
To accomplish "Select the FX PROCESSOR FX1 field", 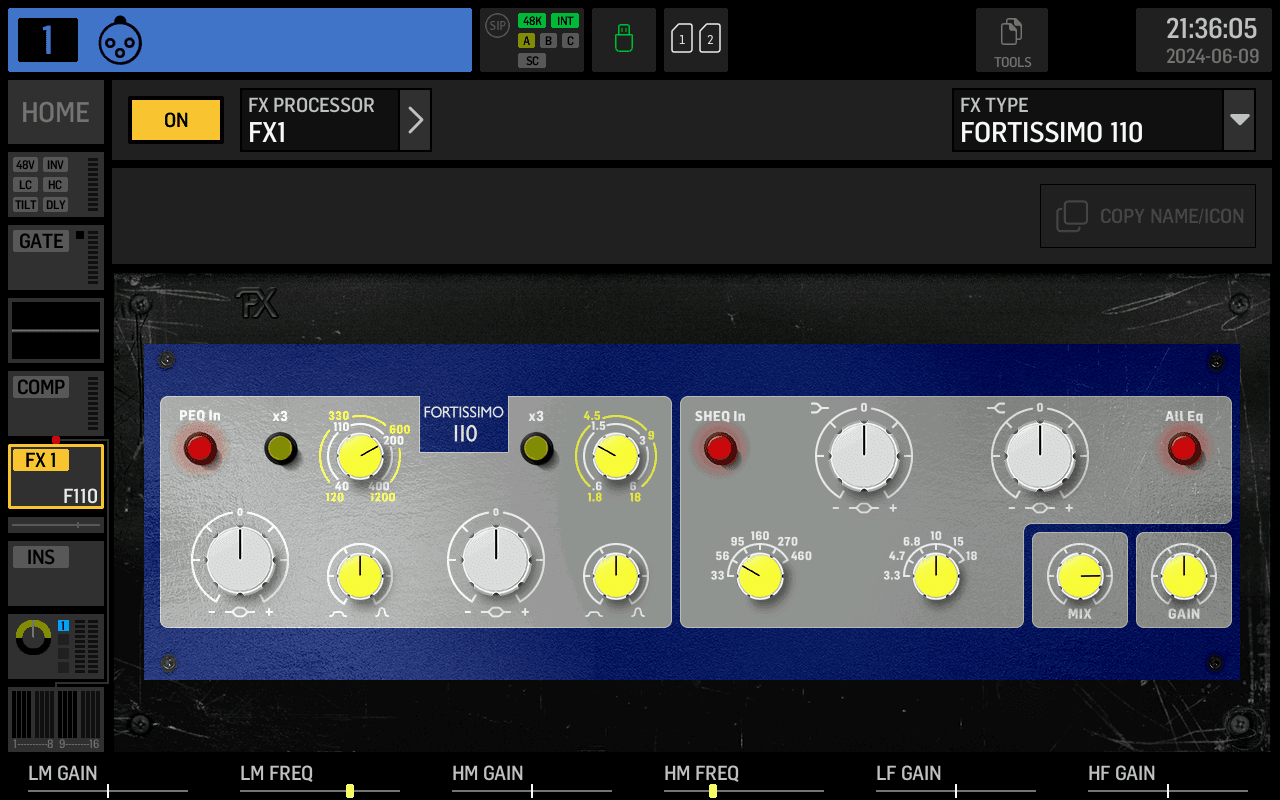I will pyautogui.click(x=320, y=120).
